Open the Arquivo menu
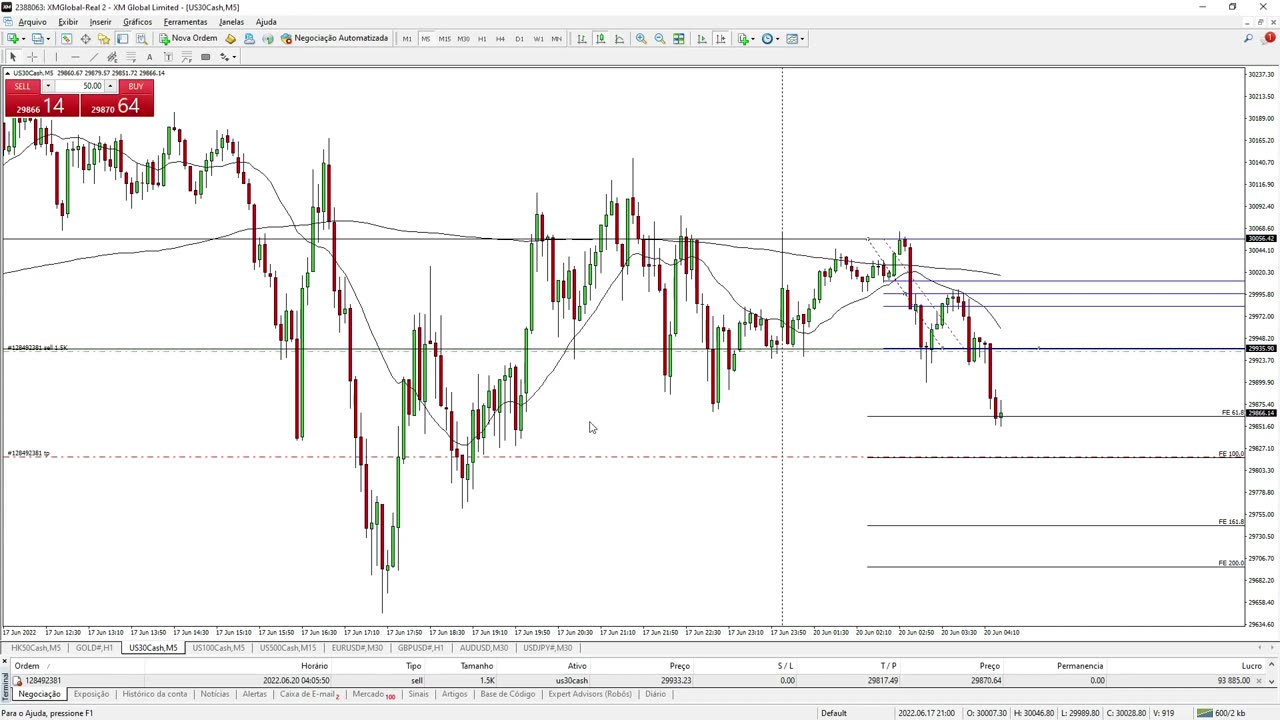Viewport: 1280px width, 720px height. [32, 22]
